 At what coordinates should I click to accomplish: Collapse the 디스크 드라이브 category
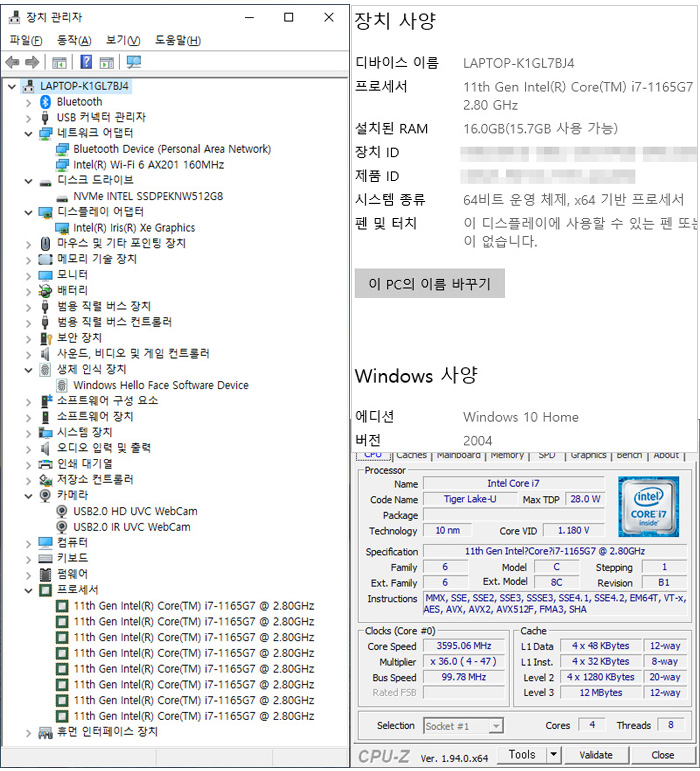[28, 181]
